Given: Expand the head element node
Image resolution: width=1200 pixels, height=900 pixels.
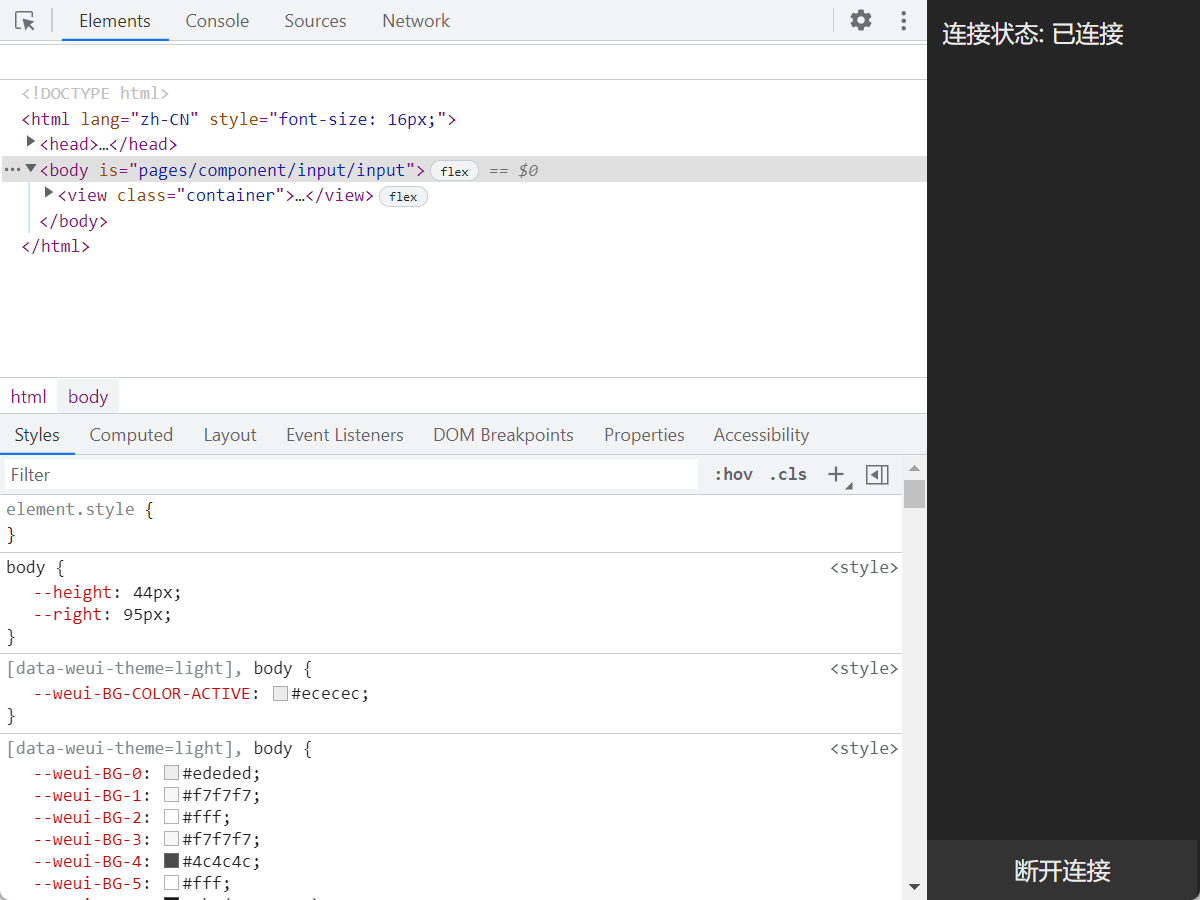Looking at the screenshot, I should pyautogui.click(x=31, y=143).
